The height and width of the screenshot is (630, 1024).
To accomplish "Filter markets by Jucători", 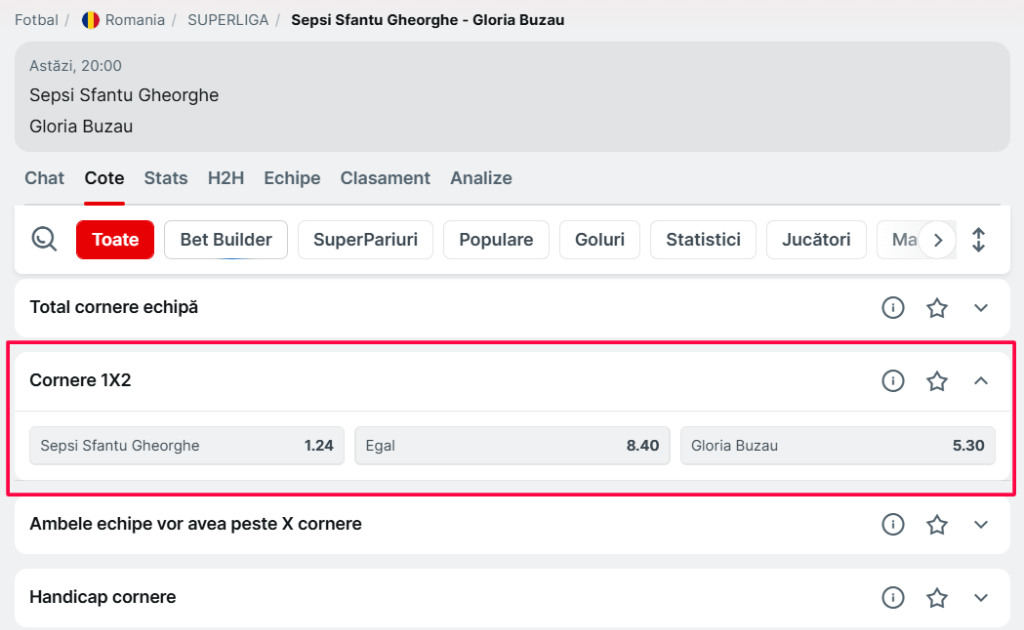I will click(x=816, y=240).
